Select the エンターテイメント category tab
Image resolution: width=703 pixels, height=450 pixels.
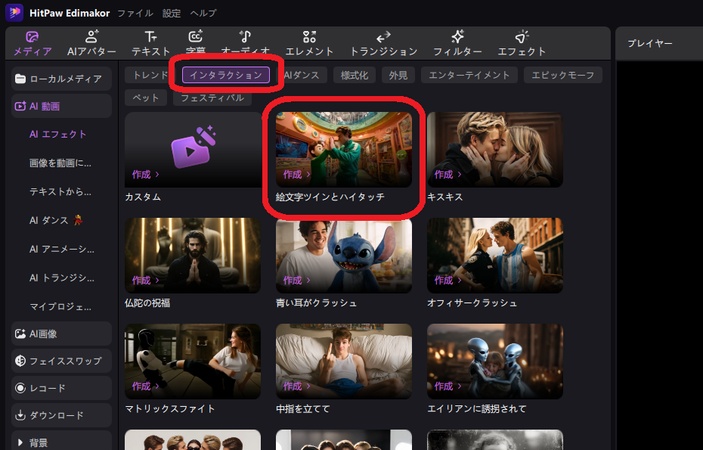(469, 75)
